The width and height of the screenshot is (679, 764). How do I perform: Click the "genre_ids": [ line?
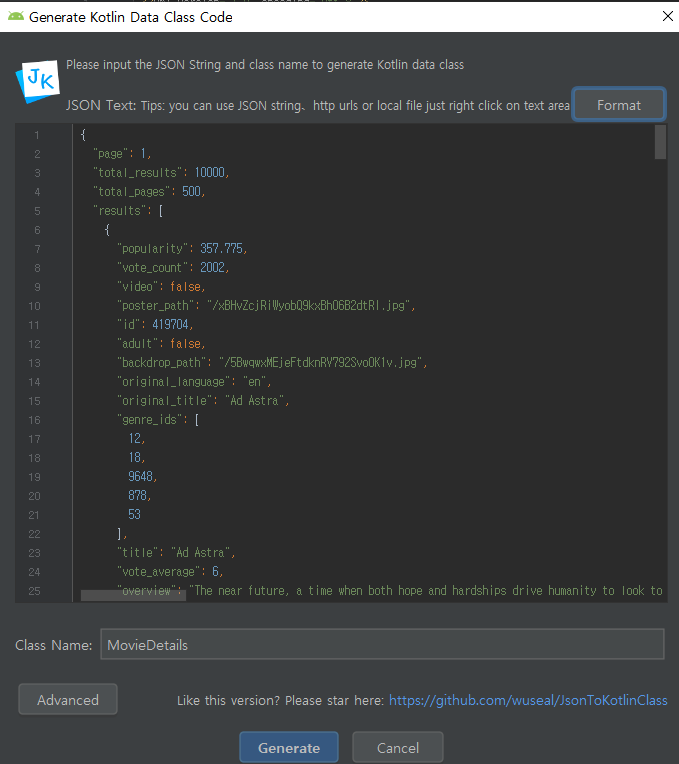tap(158, 420)
